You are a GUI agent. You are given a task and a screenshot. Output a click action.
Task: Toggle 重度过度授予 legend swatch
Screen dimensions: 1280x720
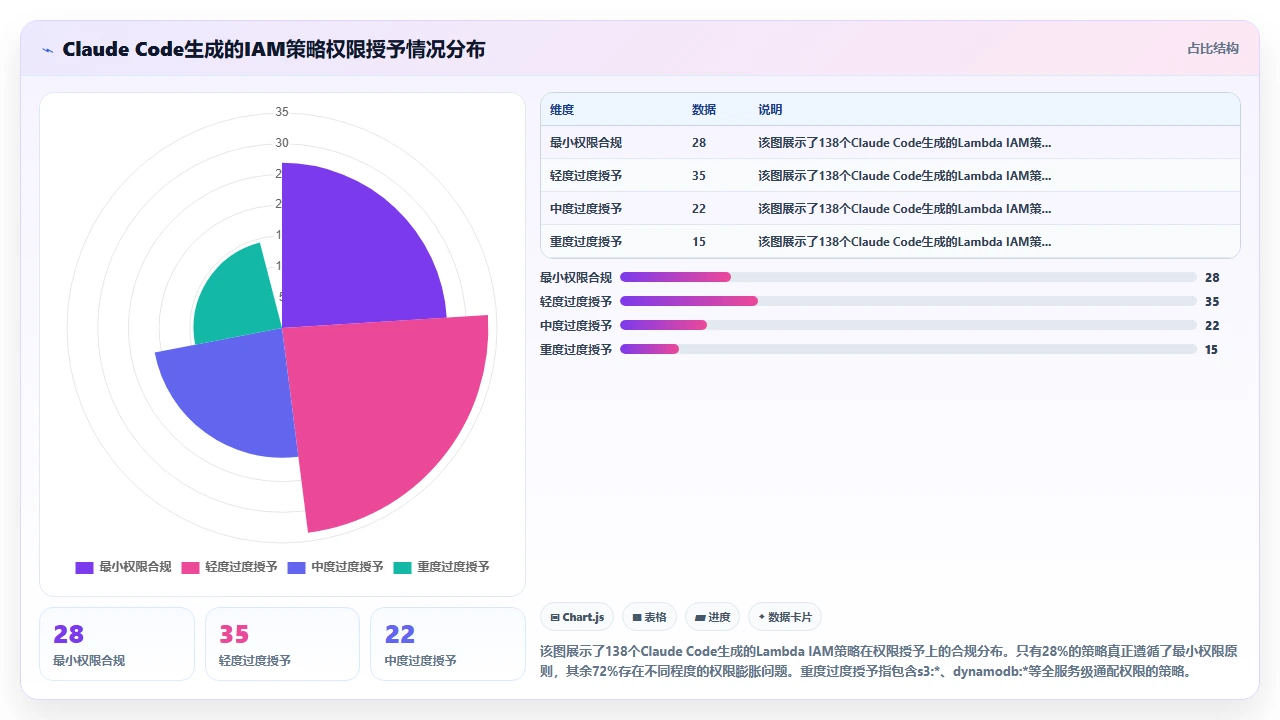pyautogui.click(x=402, y=567)
